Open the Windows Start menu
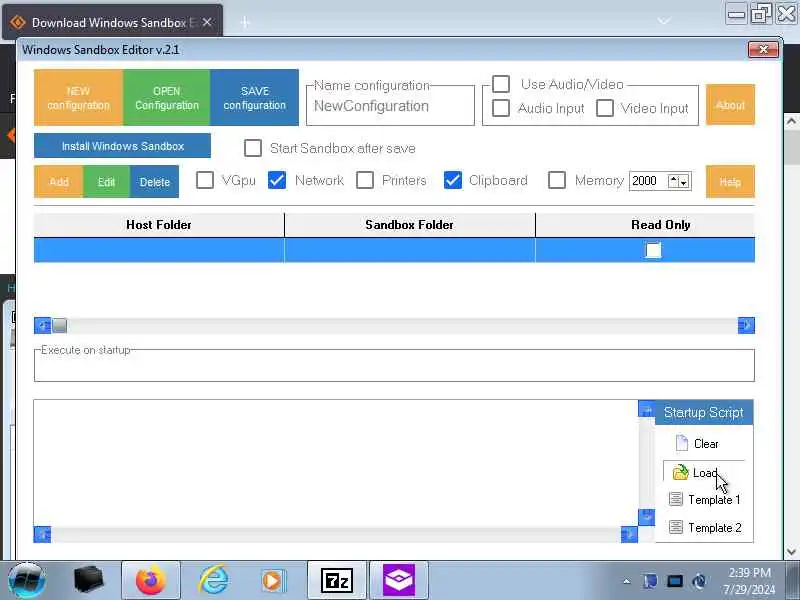The width and height of the screenshot is (800, 600). click(x=27, y=581)
